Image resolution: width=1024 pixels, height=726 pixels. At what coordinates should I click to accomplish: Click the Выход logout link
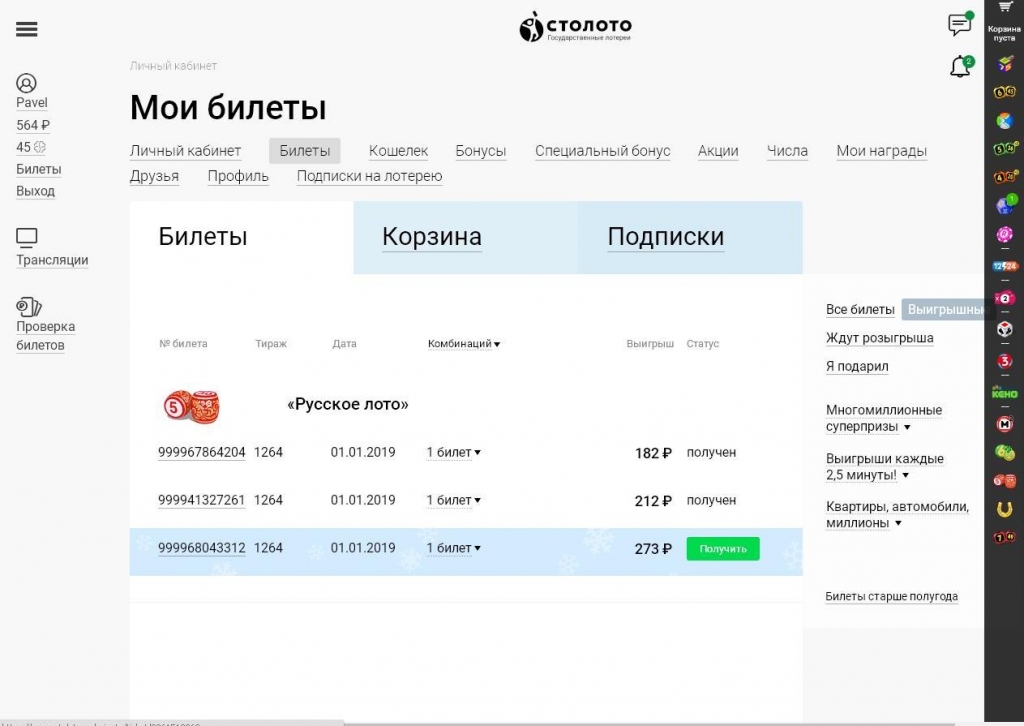(35, 191)
